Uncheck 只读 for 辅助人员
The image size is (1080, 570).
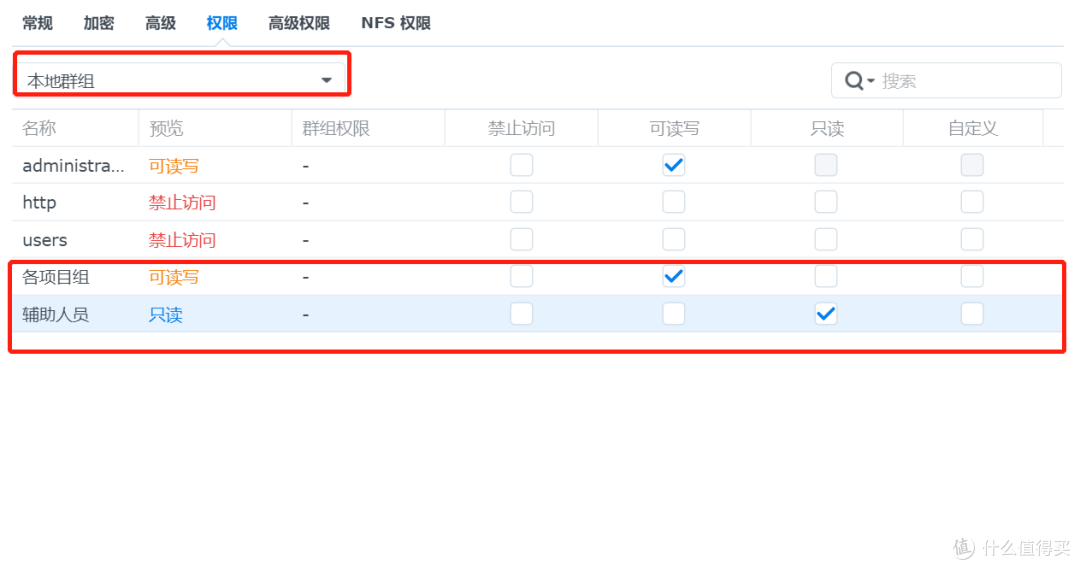826,314
